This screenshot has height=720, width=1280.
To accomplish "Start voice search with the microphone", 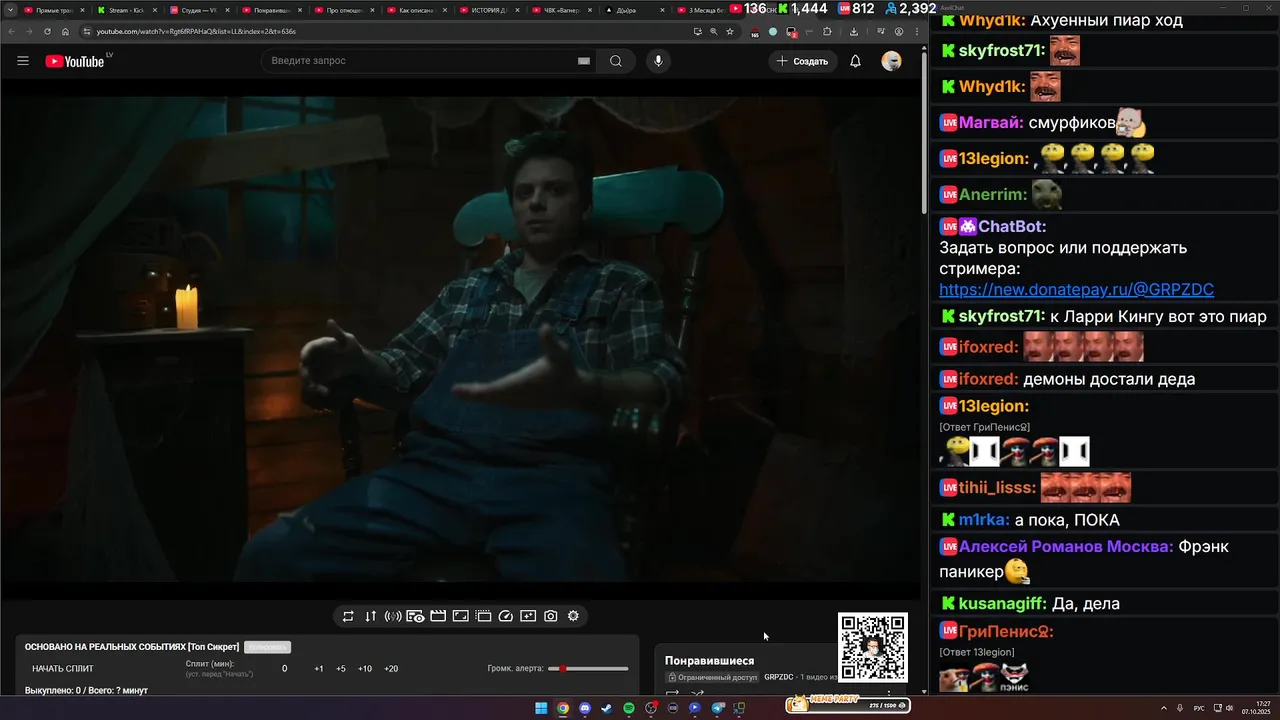I will click(658, 61).
